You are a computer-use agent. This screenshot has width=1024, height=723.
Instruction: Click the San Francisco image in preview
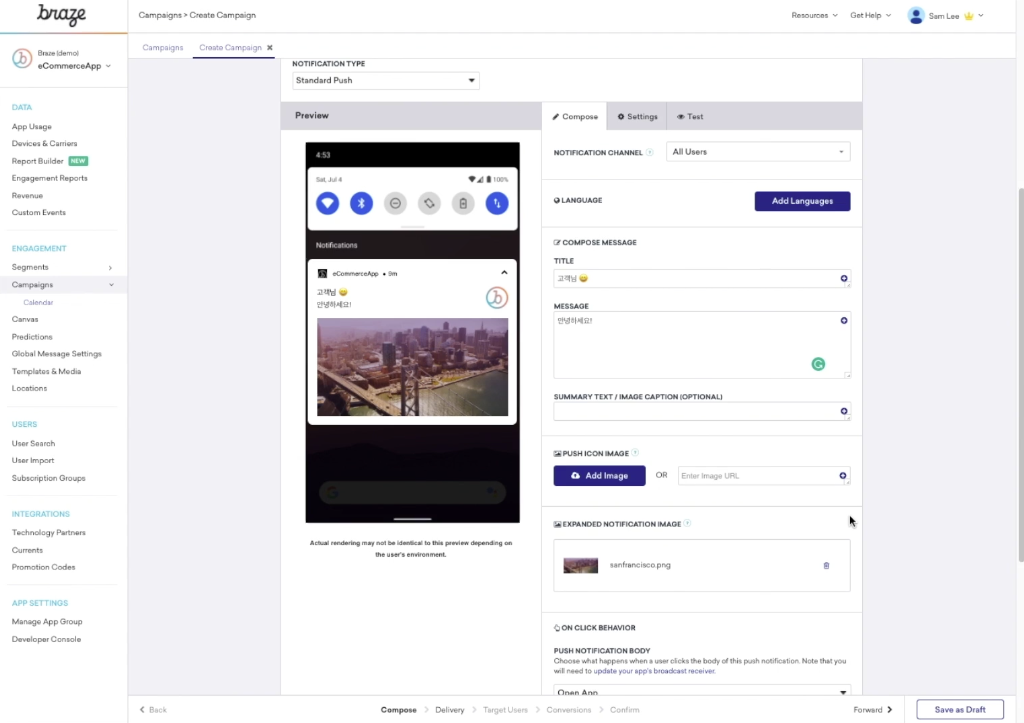pyautogui.click(x=413, y=367)
